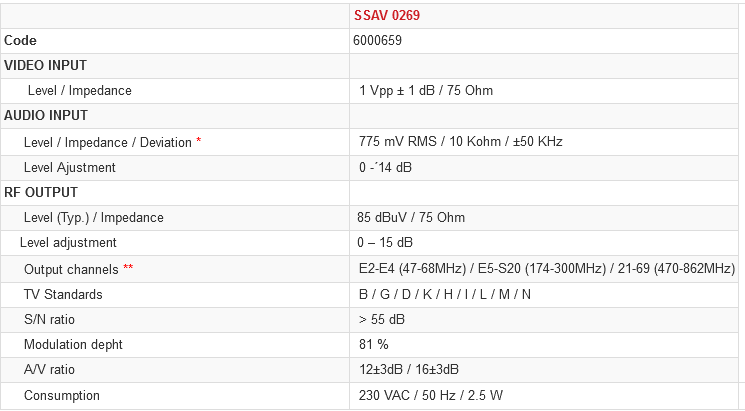Click the 81 % modulation value

[x=374, y=345]
